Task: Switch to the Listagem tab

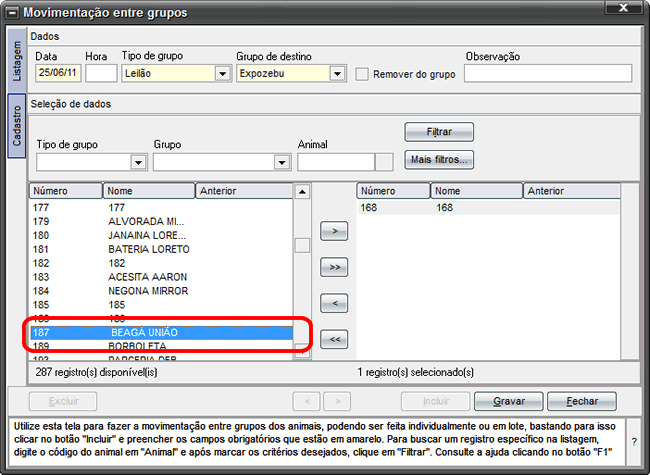Action: pyautogui.click(x=16, y=58)
